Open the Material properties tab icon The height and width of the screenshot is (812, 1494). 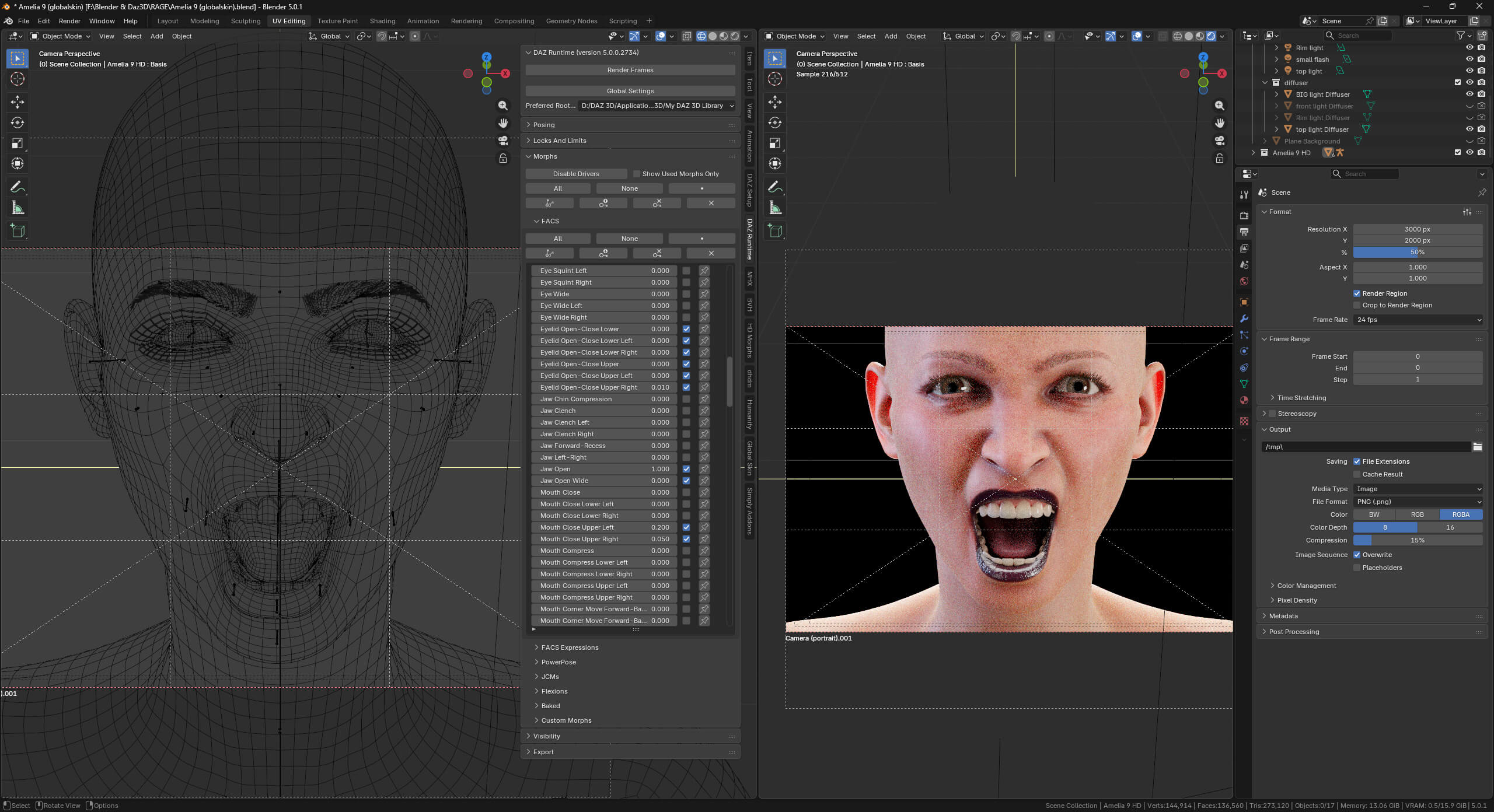(x=1244, y=400)
